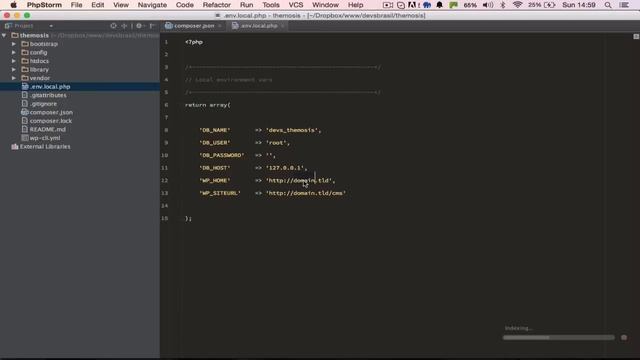Click the 'DB_USER' key in the code
This screenshot has width=640, height=360.
(x=215, y=143)
